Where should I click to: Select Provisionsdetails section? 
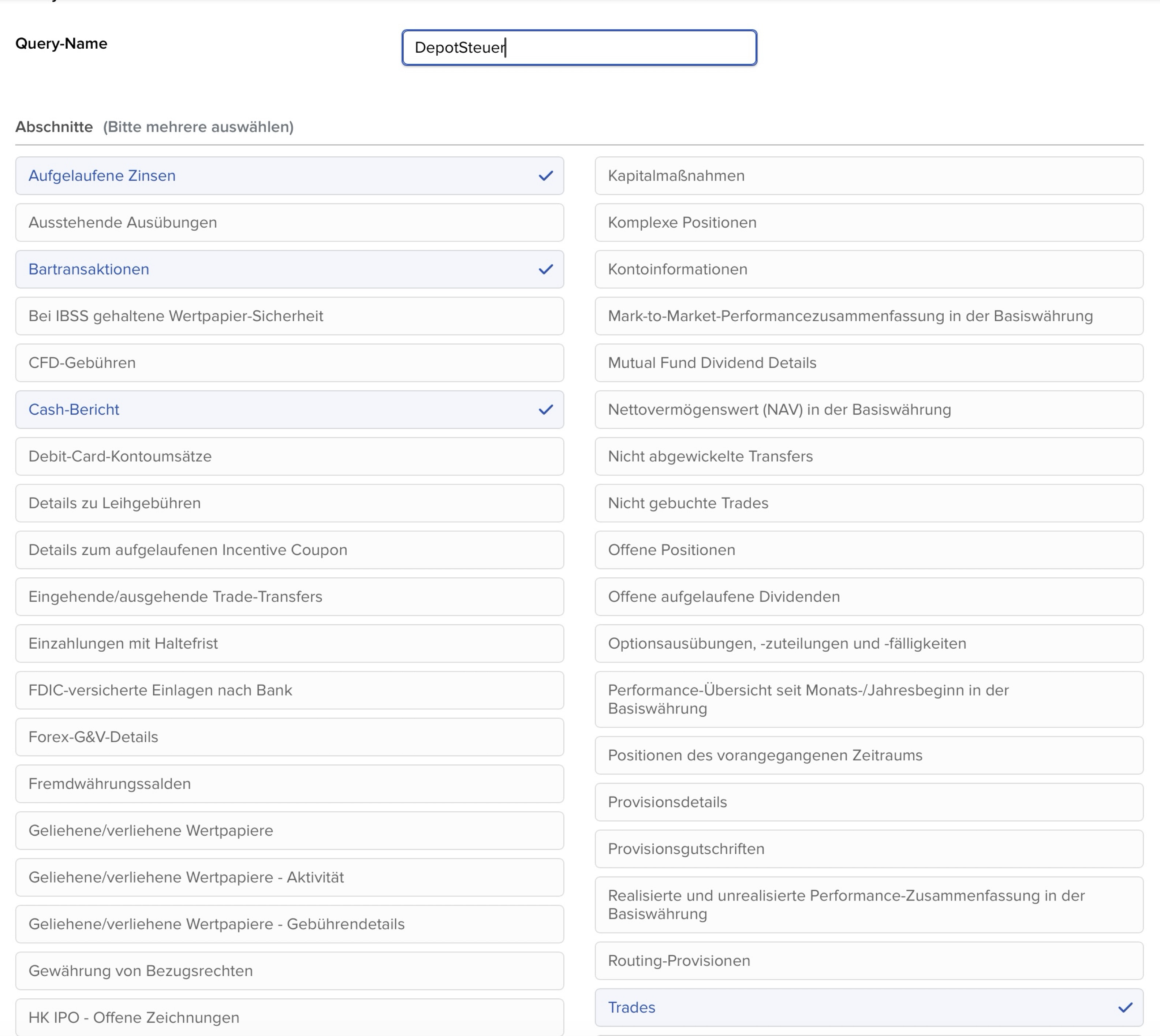(869, 802)
